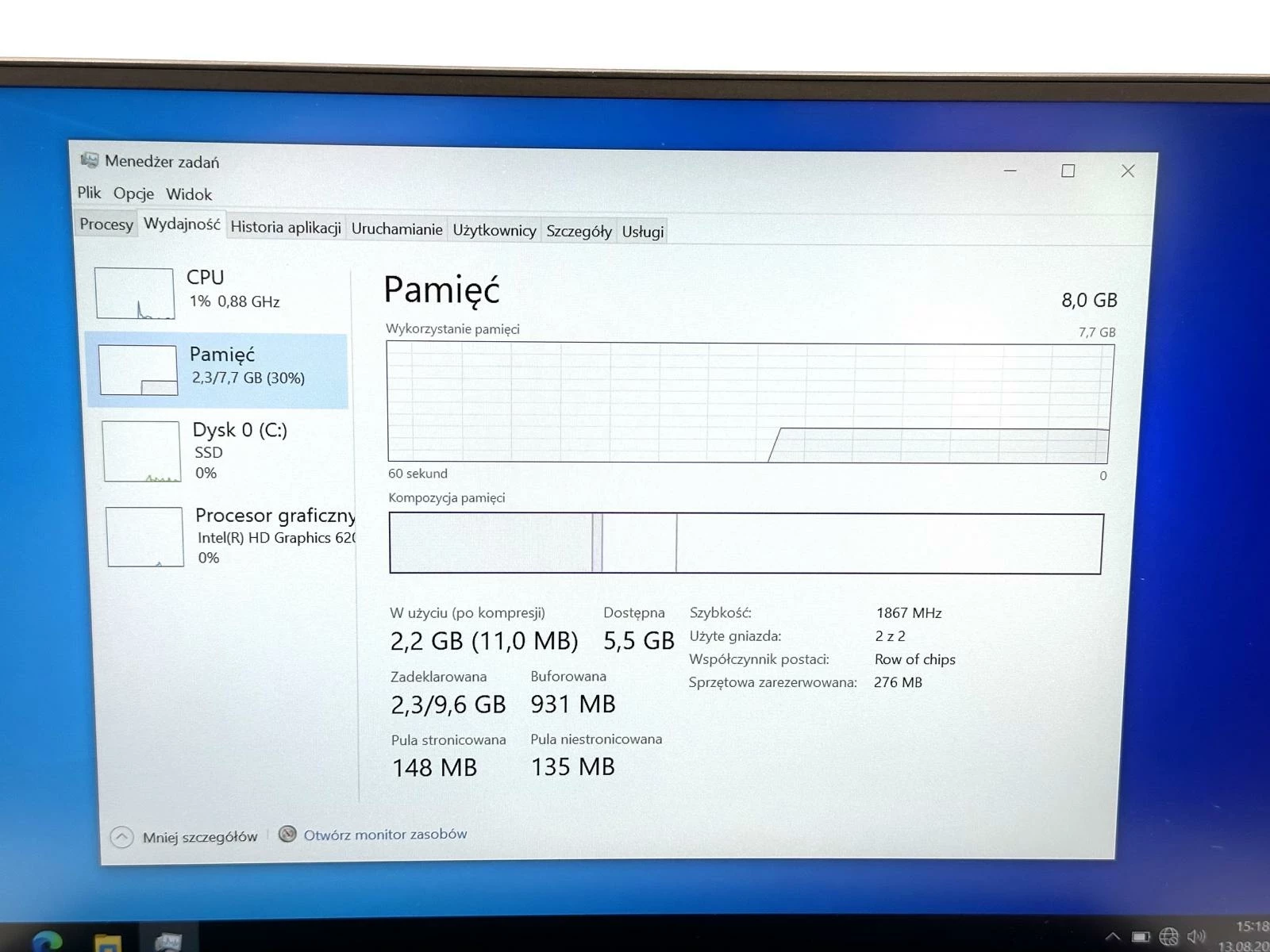The width and height of the screenshot is (1270, 952).
Task: Select the Pamięć sidebar entry
Action: [217, 370]
